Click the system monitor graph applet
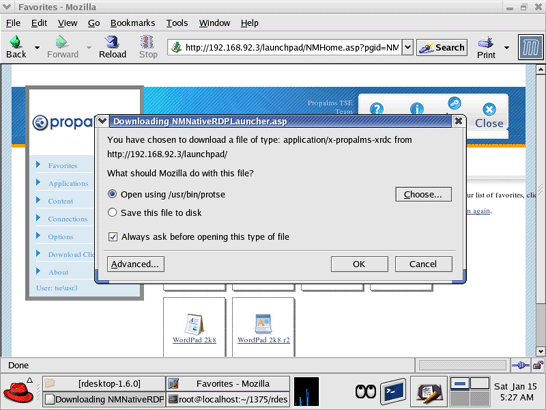Viewport: 546px width, 410px height. tap(306, 392)
